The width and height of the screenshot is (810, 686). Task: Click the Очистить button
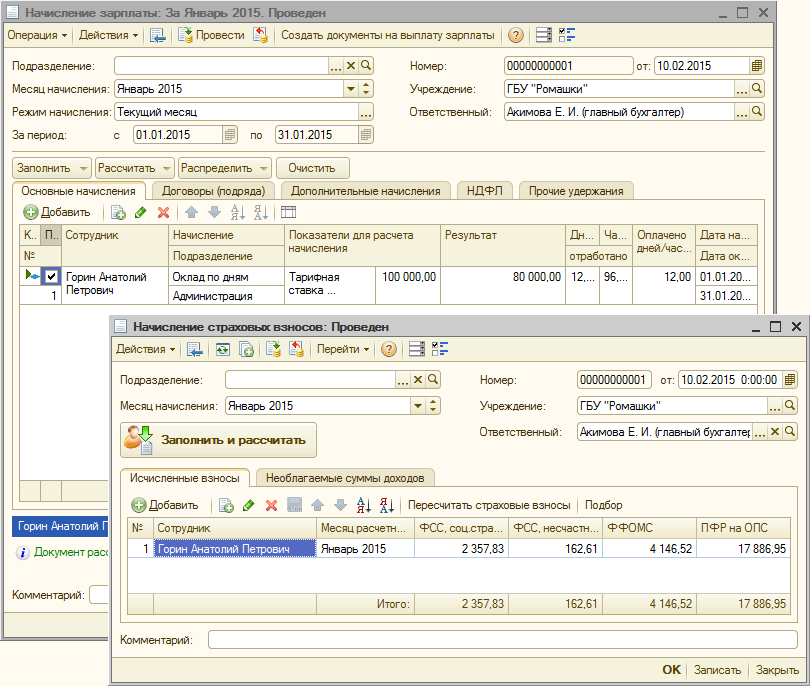[312, 168]
